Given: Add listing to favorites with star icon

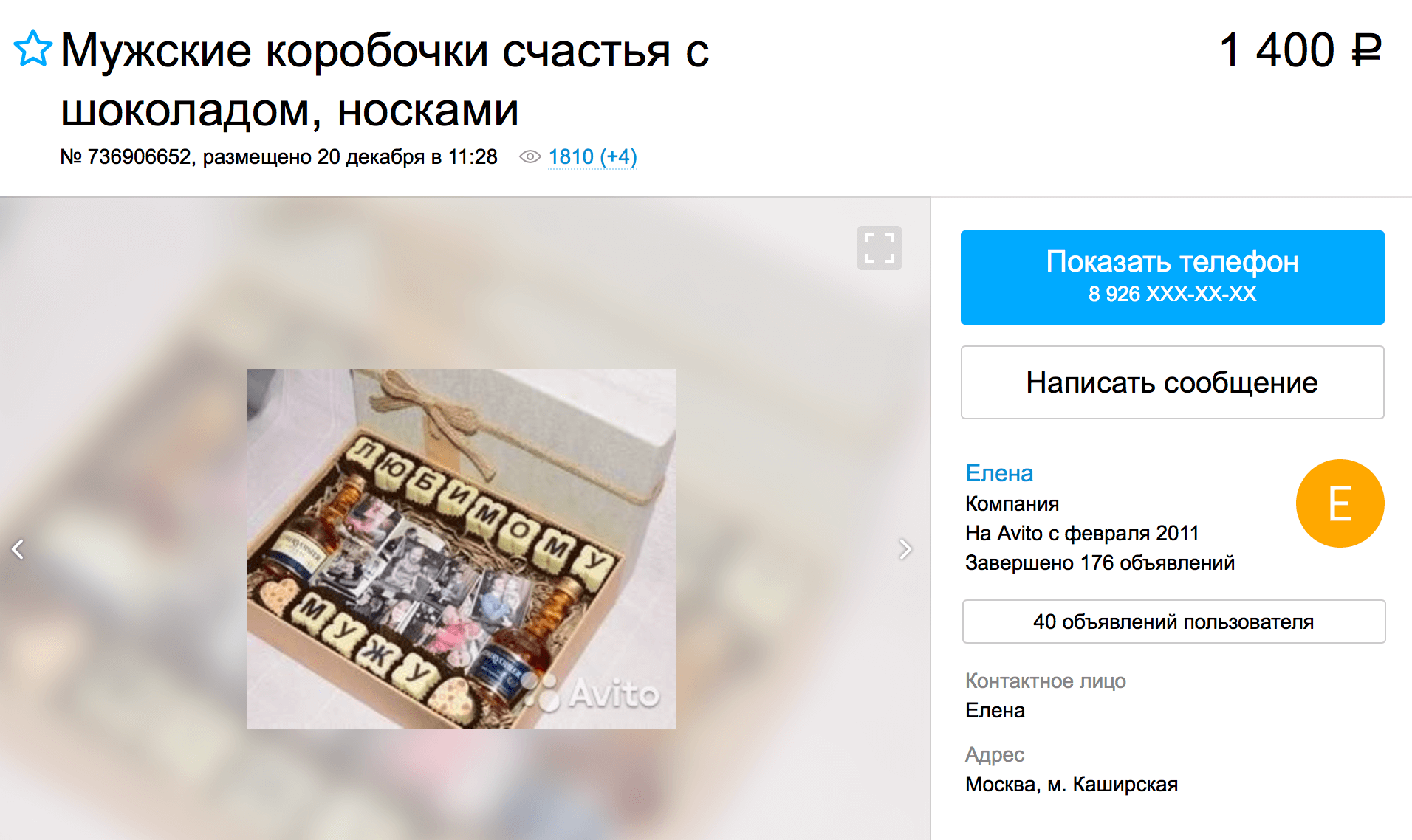Looking at the screenshot, I should pyautogui.click(x=33, y=49).
